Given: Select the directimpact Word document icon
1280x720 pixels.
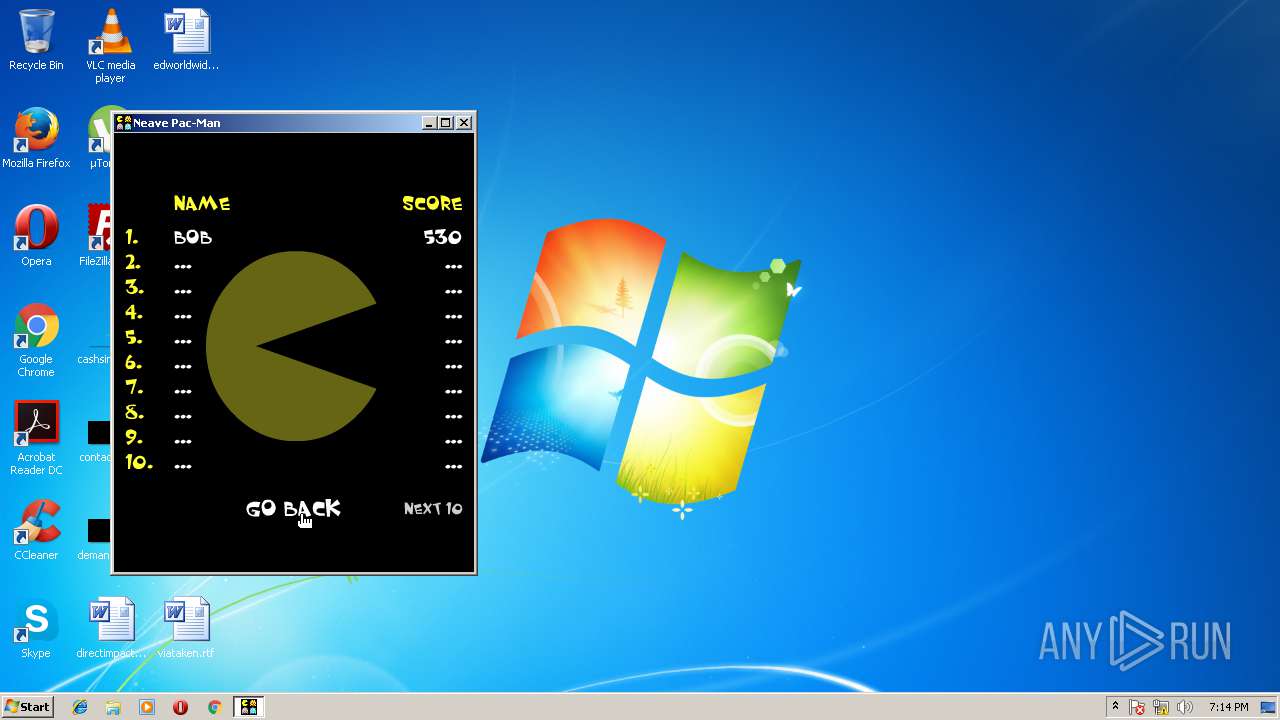Looking at the screenshot, I should coord(111,628).
